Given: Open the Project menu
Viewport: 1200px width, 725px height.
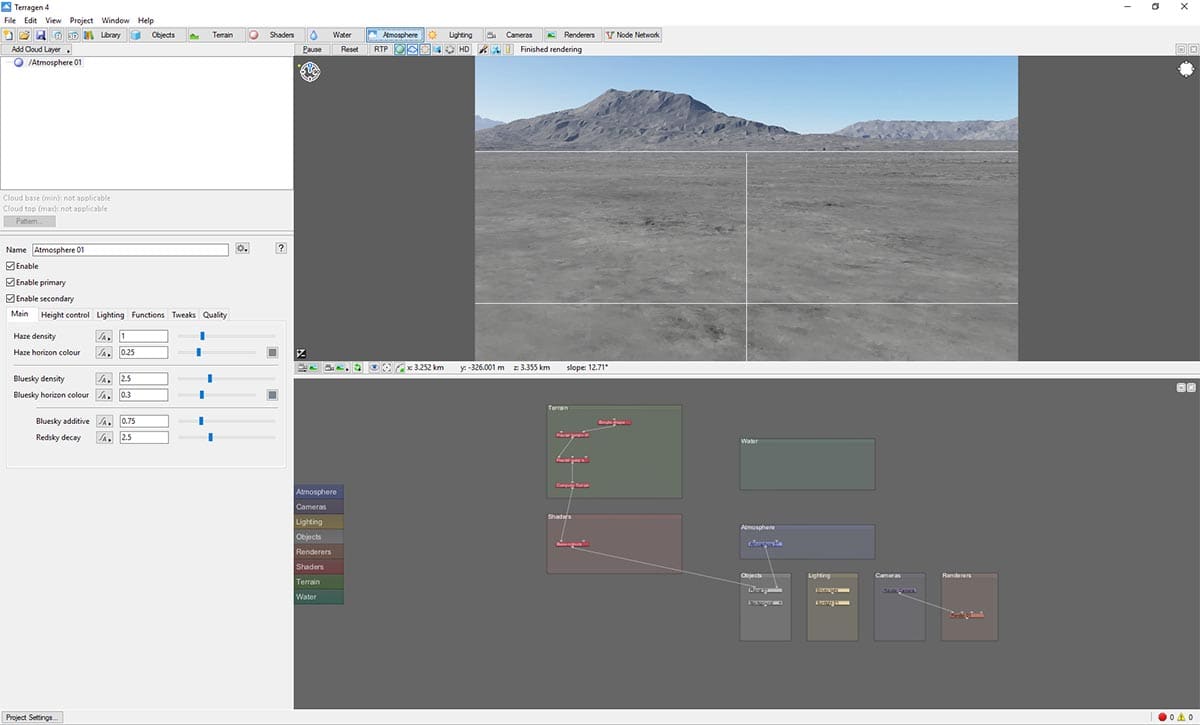Looking at the screenshot, I should point(81,20).
